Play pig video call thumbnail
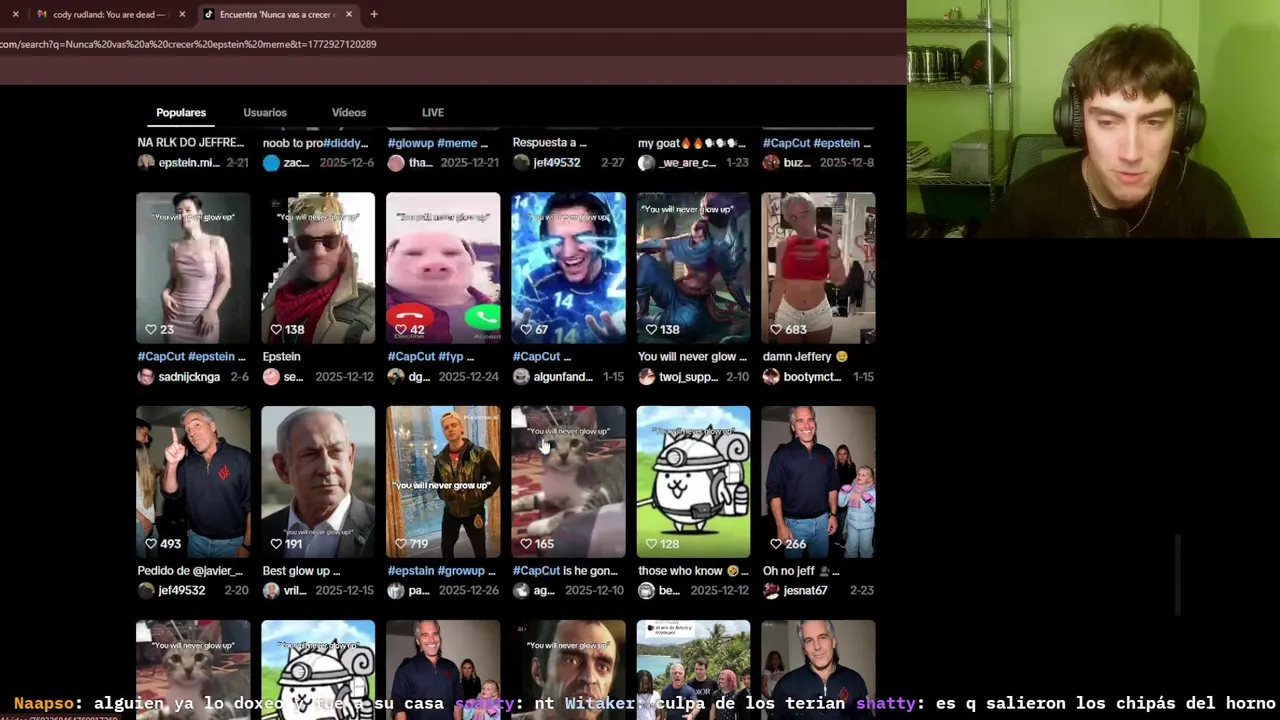1280x720 pixels. [x=443, y=267]
